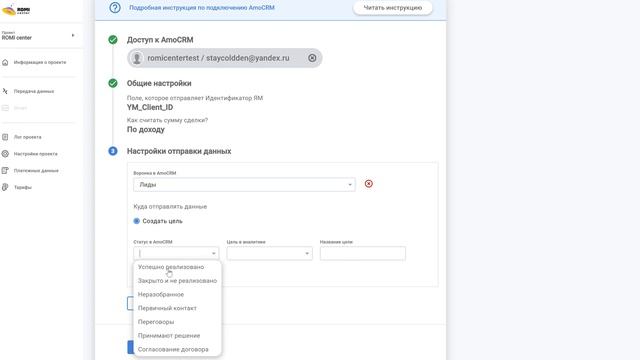Viewport: 640px width, 360px height.
Task: Click the account avatar icon in romicentertest chip
Action: click(137, 58)
